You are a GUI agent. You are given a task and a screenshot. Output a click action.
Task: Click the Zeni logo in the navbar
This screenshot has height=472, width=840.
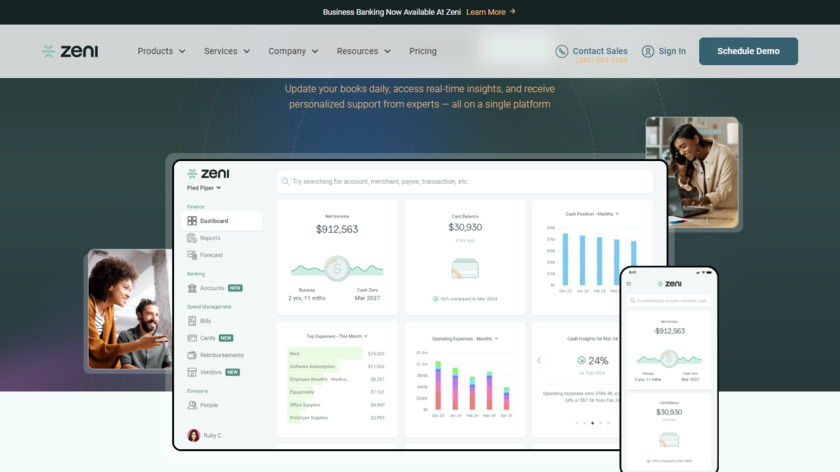click(x=70, y=51)
